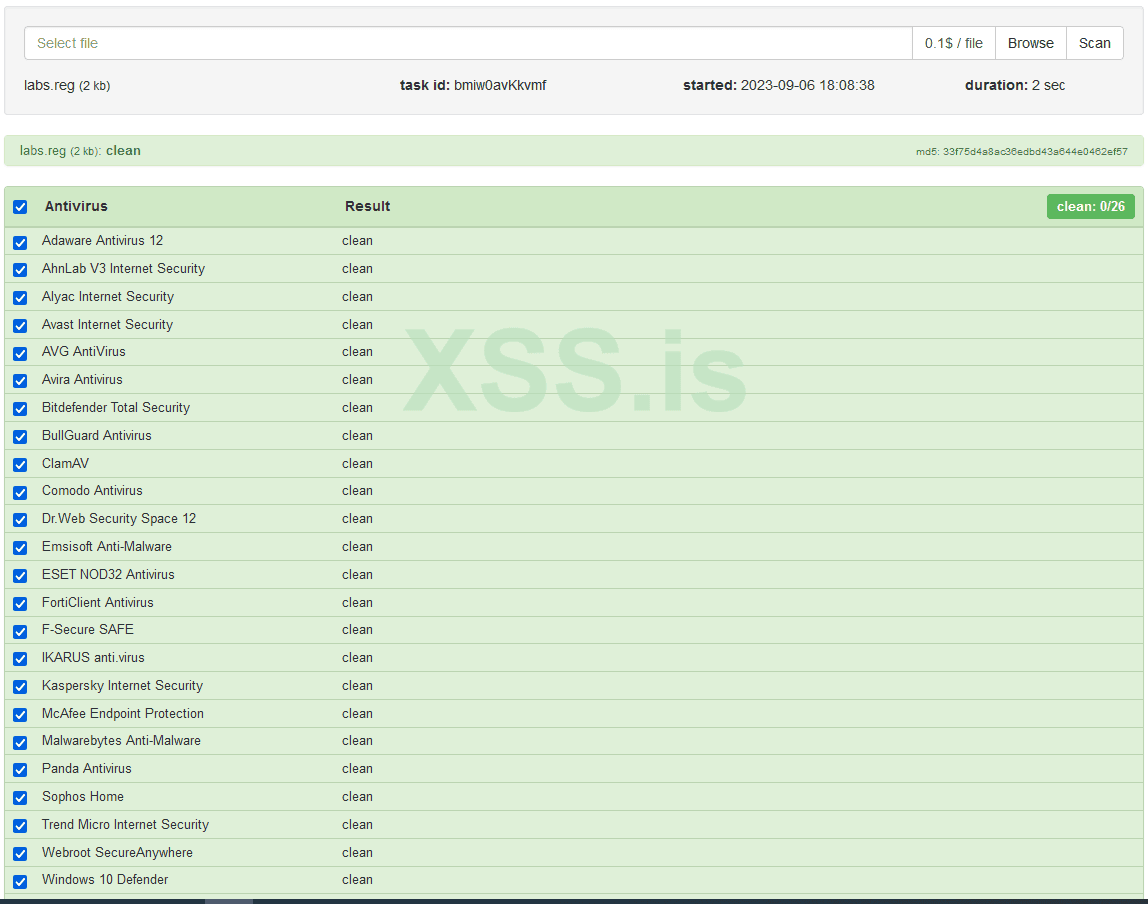Screen dimensions: 1148x904
Task: Uncheck the Sophos Home checkbox
Action: pos(20,798)
